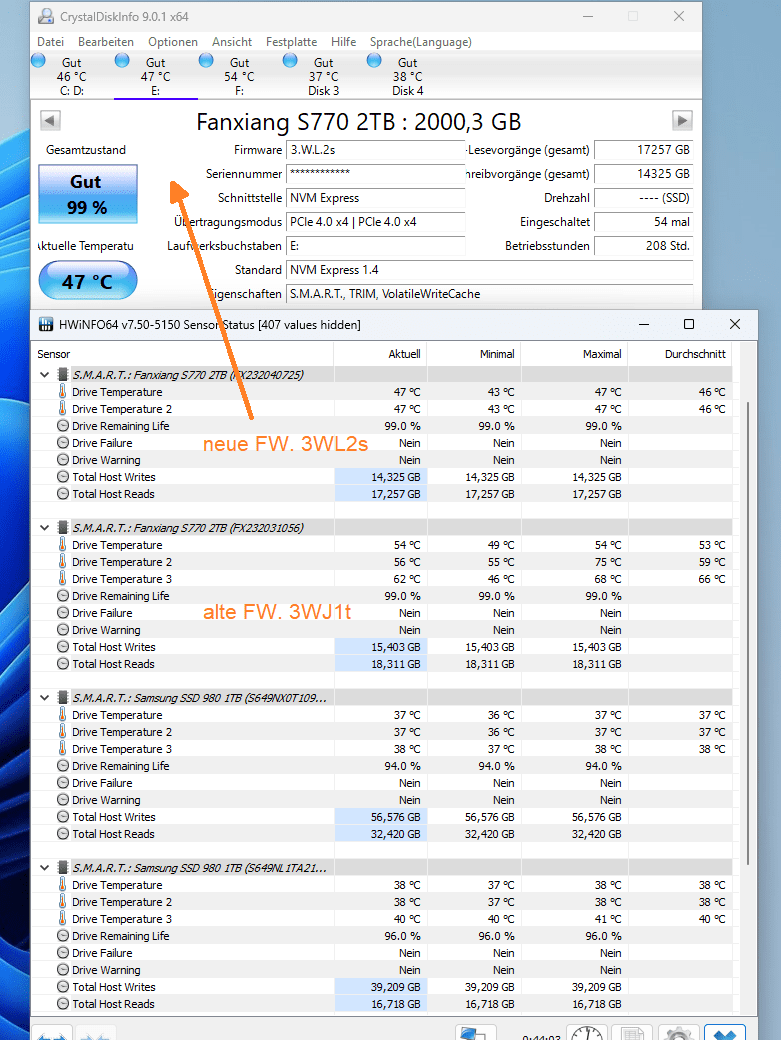Click the Standard field NVM Express 1.4
The image size is (781, 1040).
point(489,270)
